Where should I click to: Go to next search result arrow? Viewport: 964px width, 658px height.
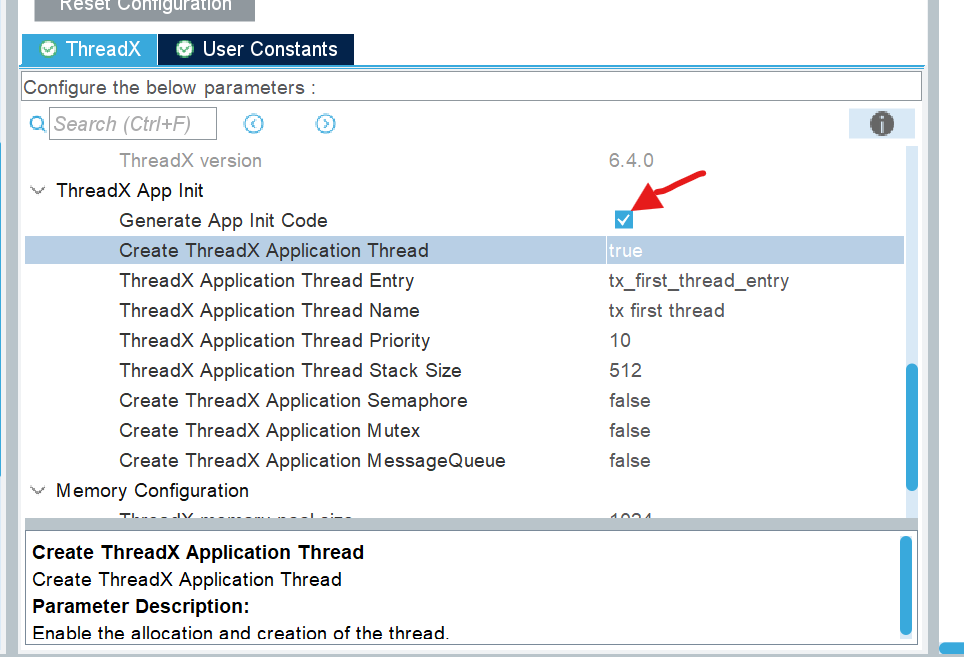pyautogui.click(x=325, y=124)
